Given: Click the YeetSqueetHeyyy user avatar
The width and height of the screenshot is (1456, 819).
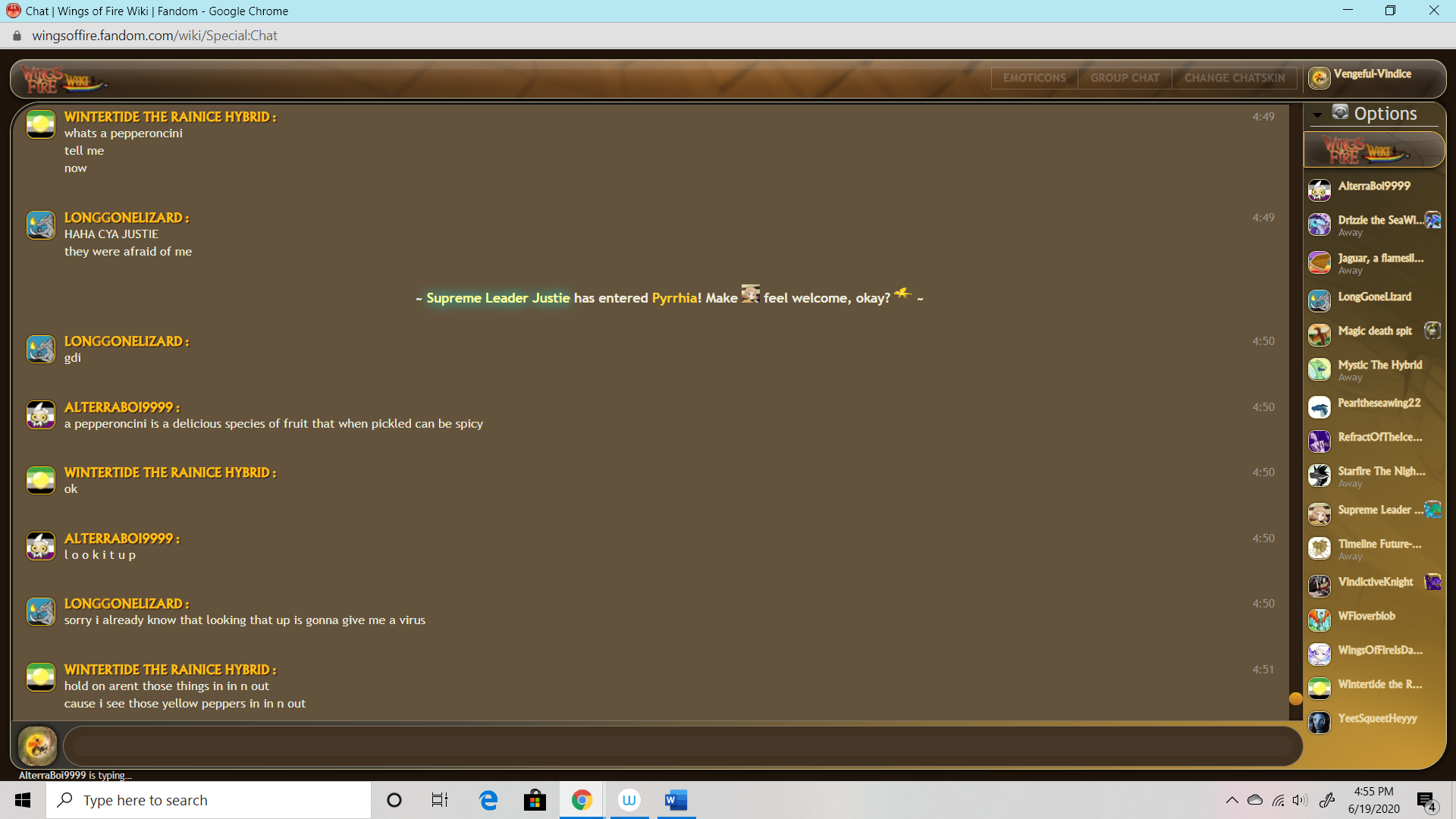Looking at the screenshot, I should click(x=1319, y=722).
